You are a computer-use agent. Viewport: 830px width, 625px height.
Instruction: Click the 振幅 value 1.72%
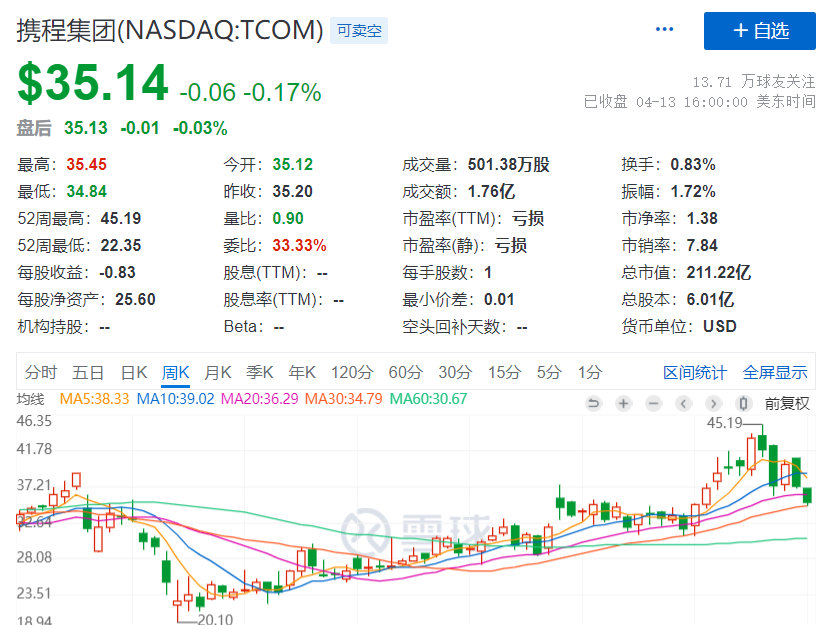(x=693, y=192)
